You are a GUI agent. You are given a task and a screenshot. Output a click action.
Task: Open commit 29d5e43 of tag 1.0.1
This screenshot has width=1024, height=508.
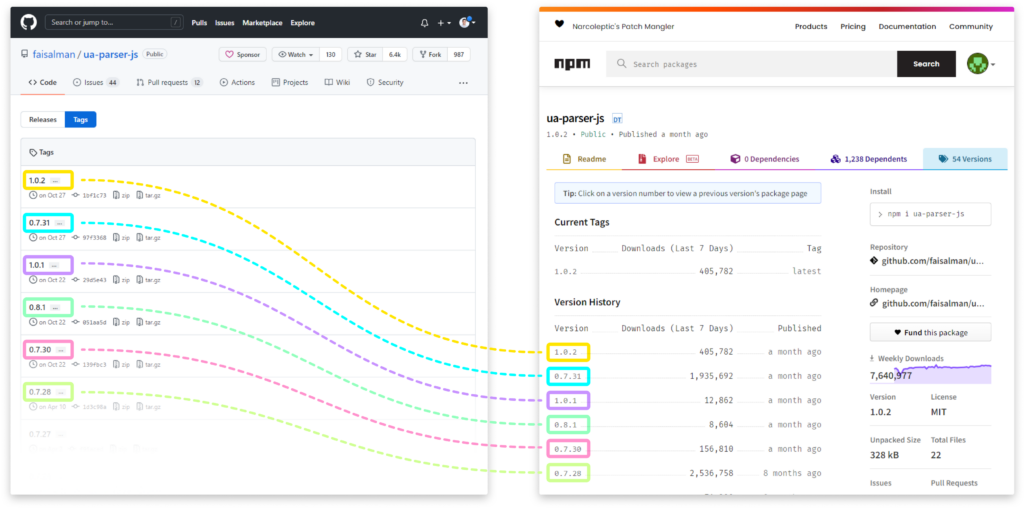tap(89, 279)
